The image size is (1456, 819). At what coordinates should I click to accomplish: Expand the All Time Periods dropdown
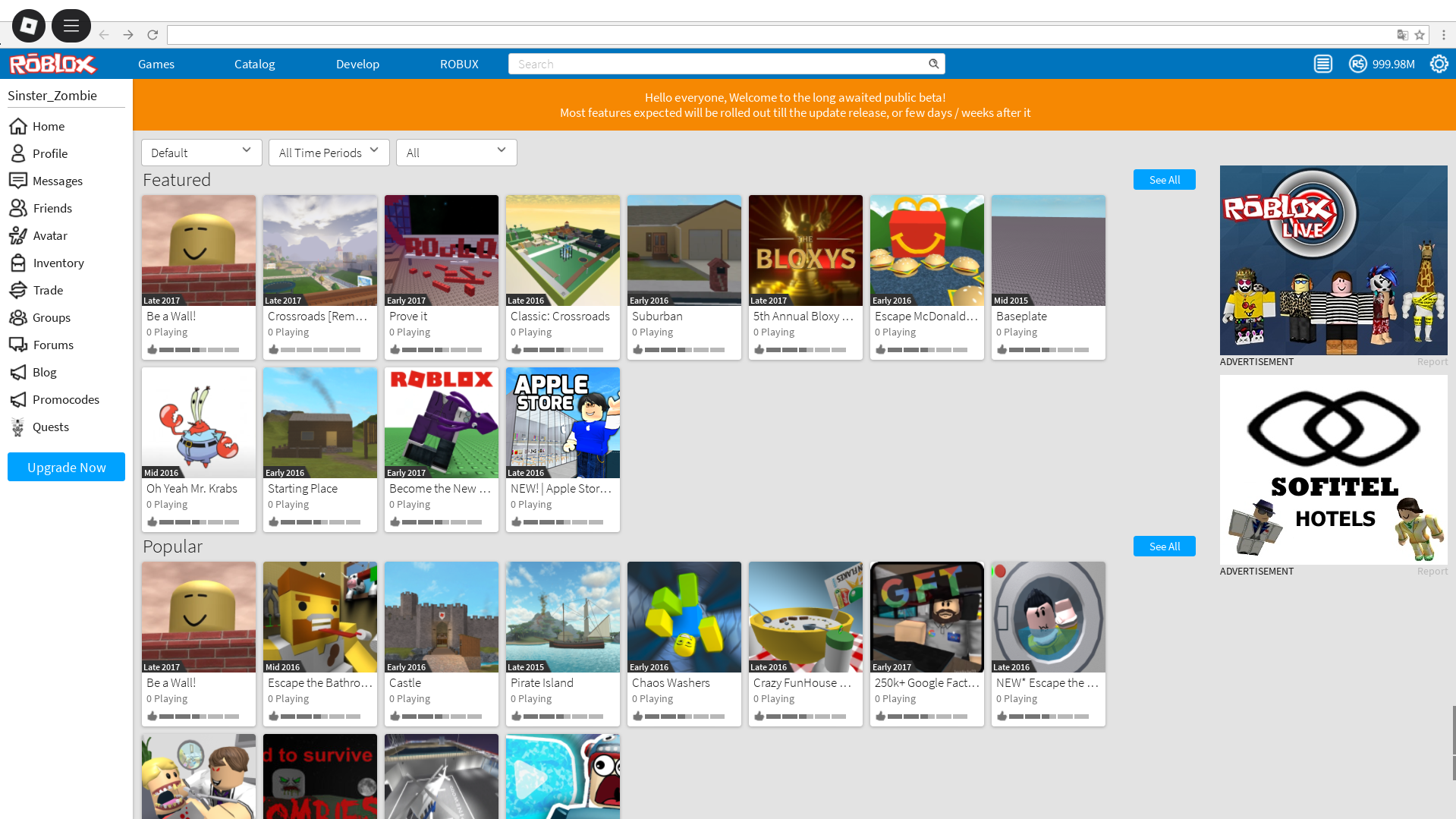(329, 153)
